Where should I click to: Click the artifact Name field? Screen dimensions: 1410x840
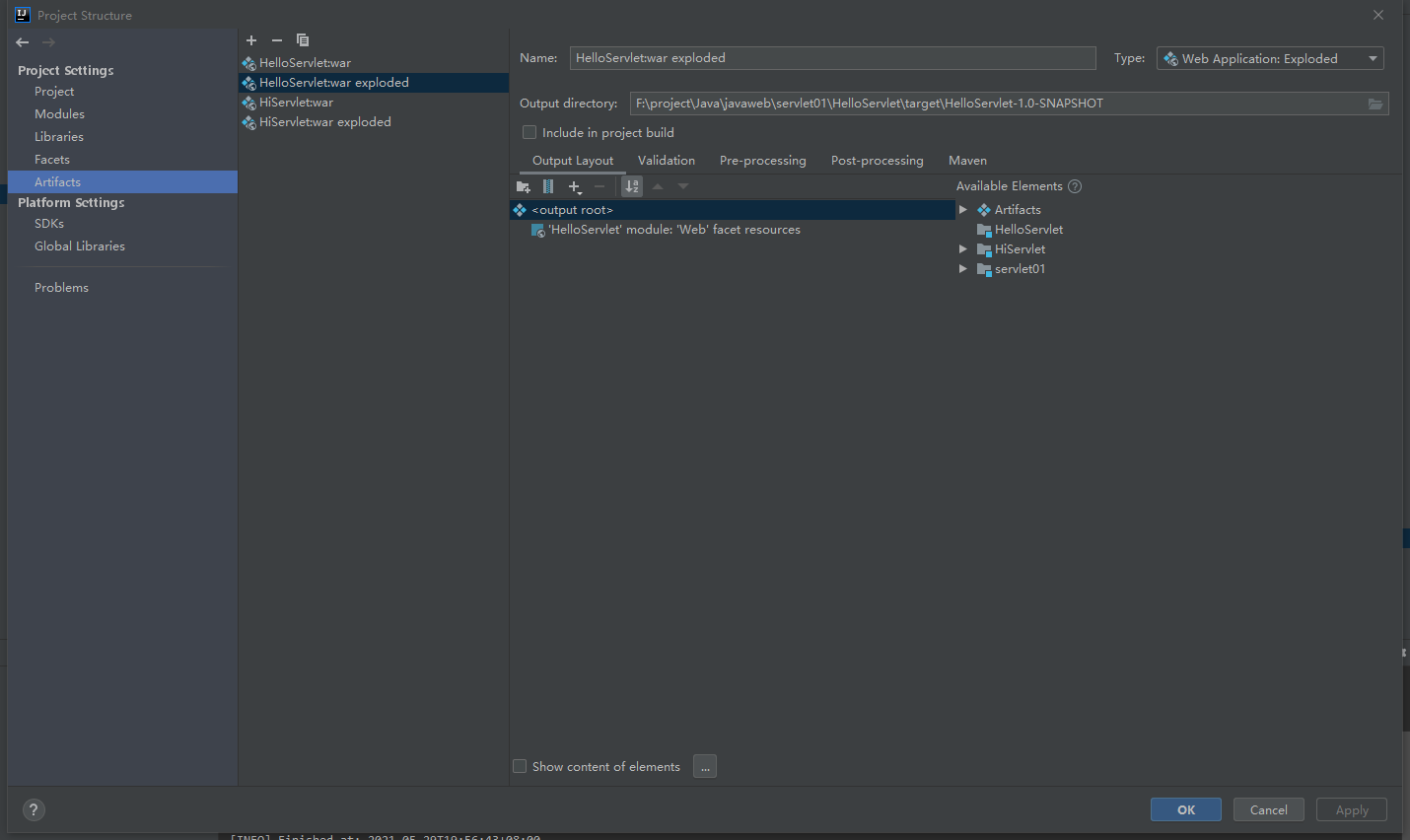833,58
